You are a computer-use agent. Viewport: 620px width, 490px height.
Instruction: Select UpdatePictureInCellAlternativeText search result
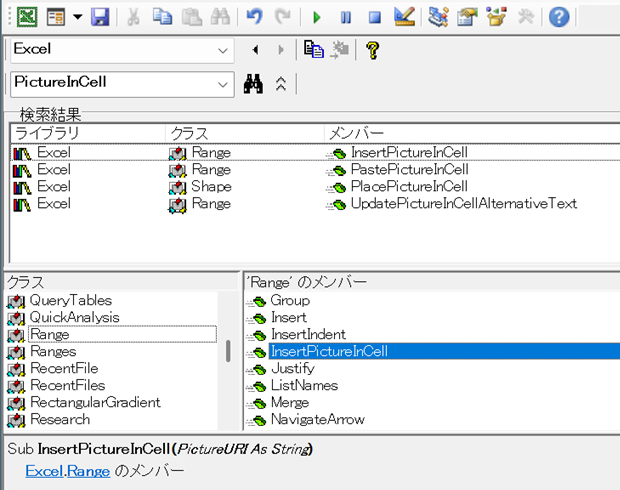[464, 203]
